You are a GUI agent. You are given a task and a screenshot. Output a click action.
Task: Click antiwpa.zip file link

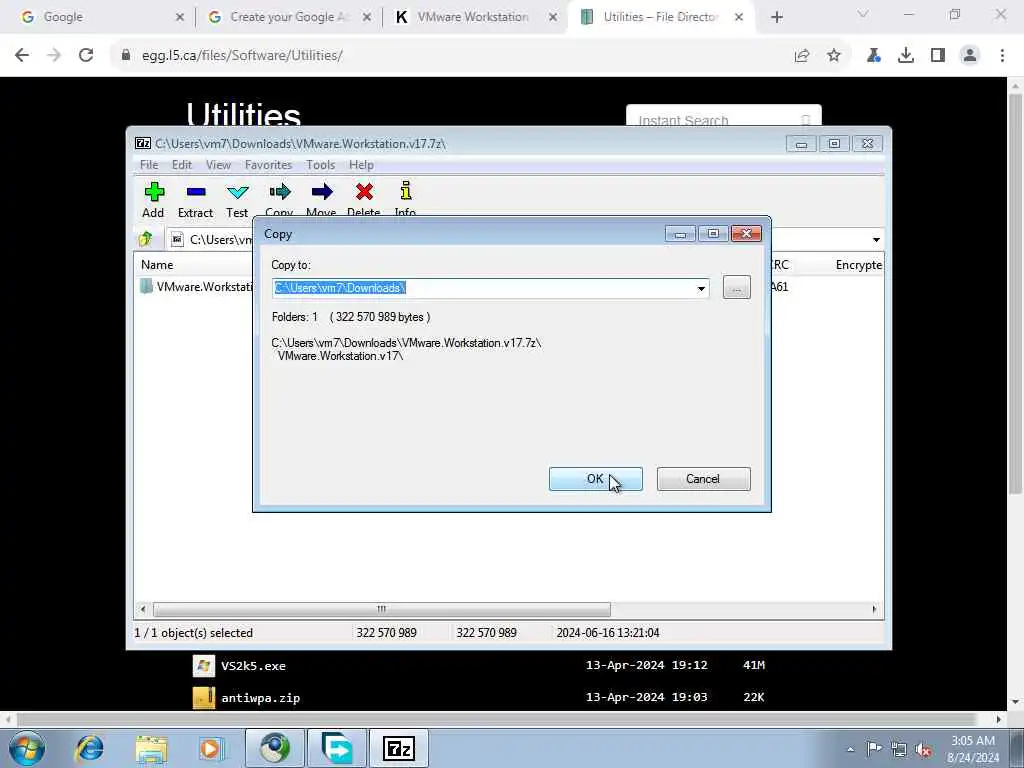point(261,698)
